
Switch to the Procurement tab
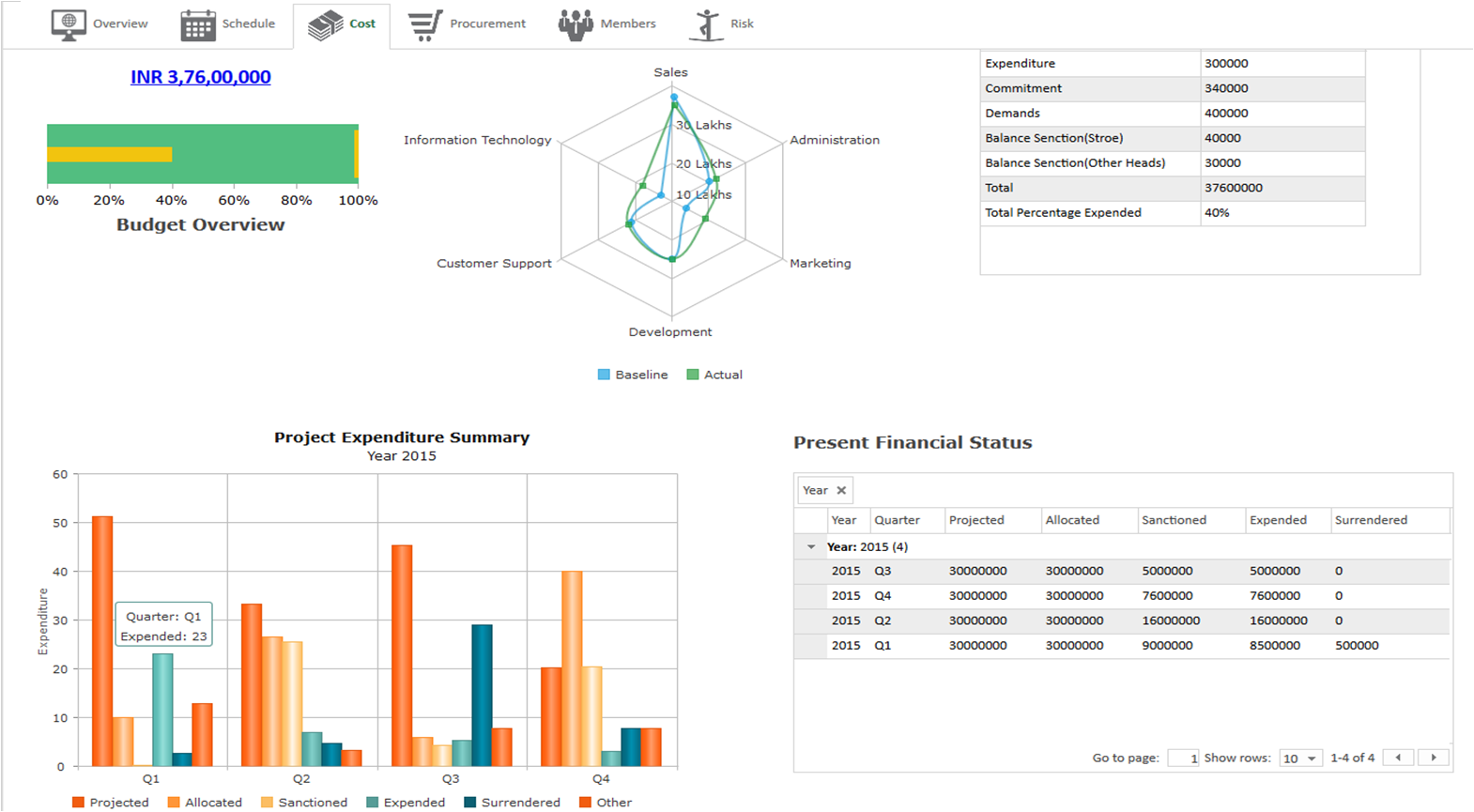tap(486, 23)
